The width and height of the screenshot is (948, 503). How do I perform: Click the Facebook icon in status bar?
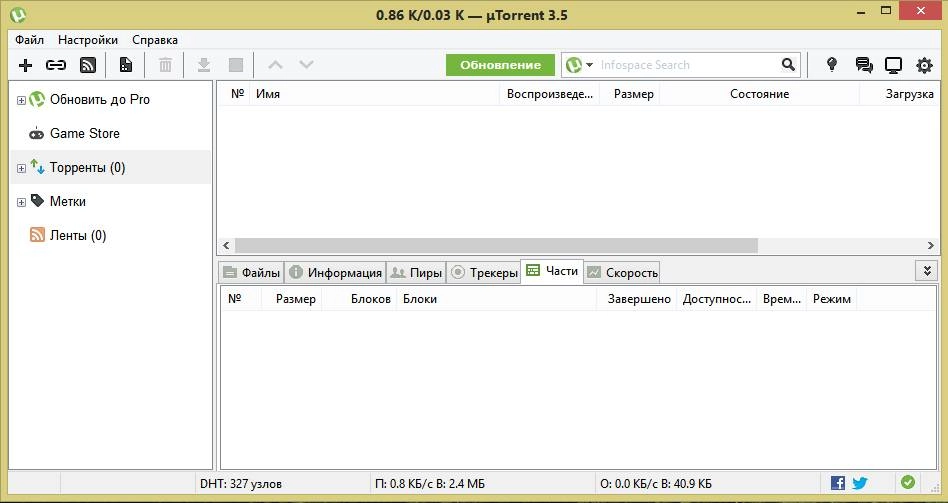click(x=838, y=483)
